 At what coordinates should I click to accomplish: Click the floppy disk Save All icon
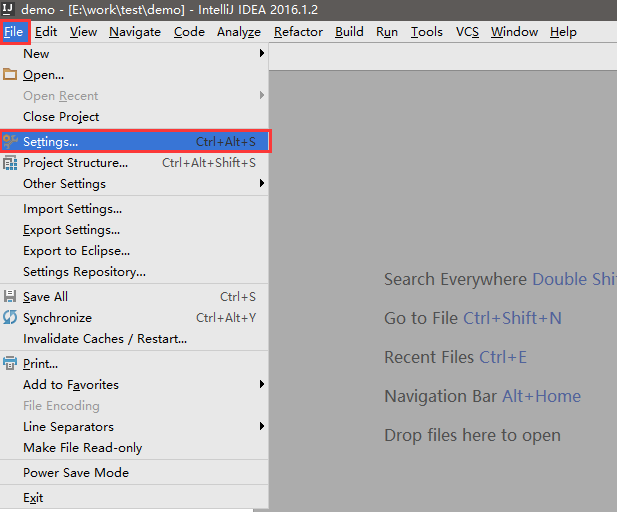pyautogui.click(x=10, y=297)
